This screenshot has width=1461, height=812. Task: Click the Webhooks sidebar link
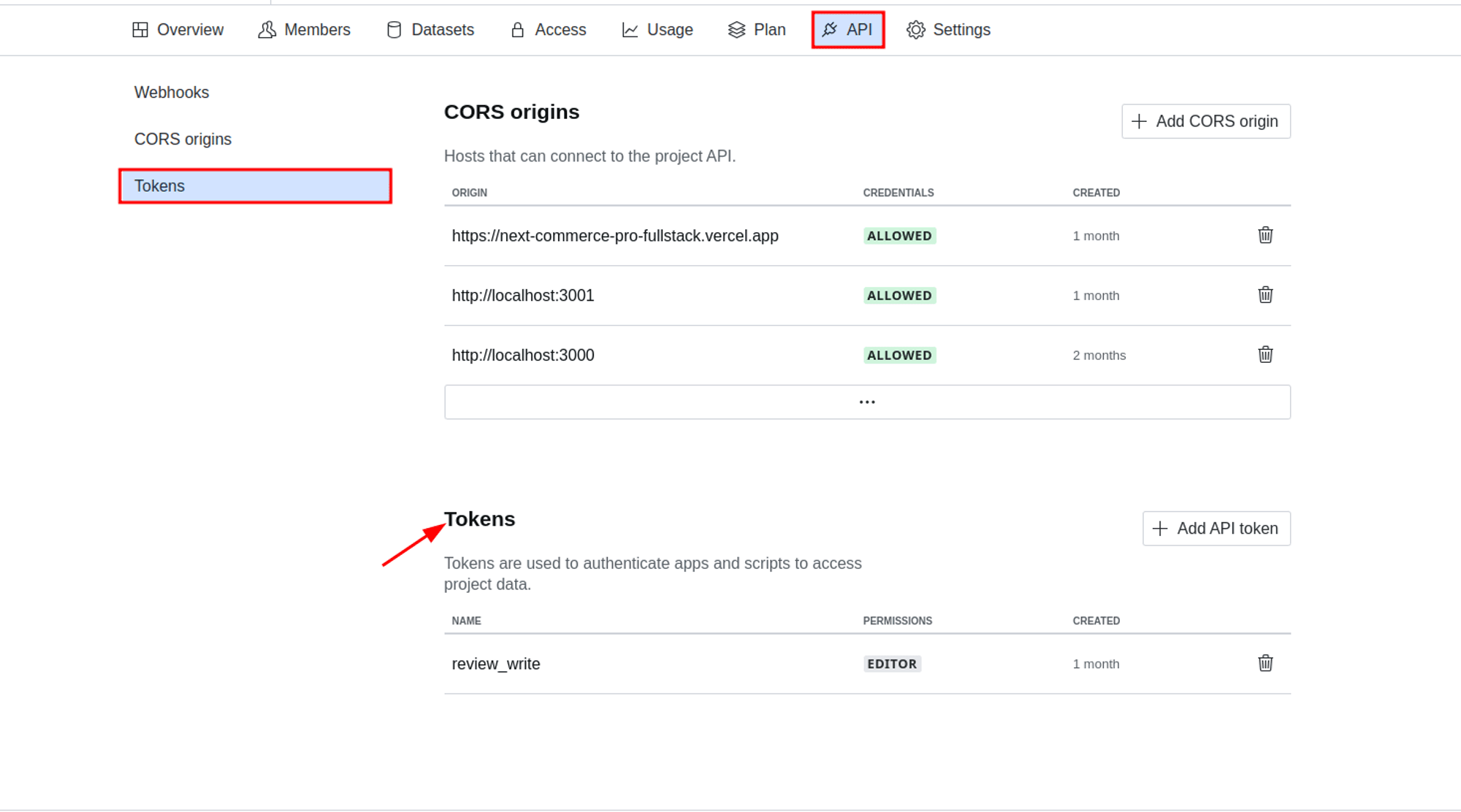[172, 92]
